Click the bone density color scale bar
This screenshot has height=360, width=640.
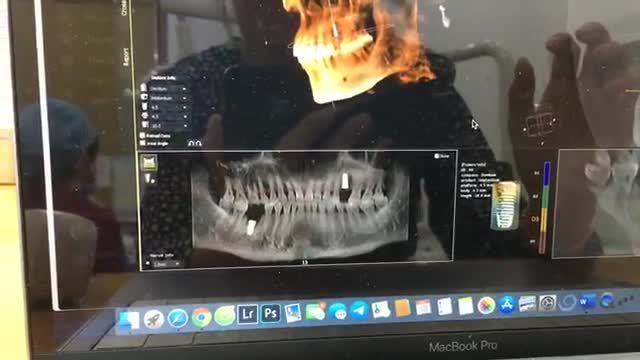[x=545, y=207]
